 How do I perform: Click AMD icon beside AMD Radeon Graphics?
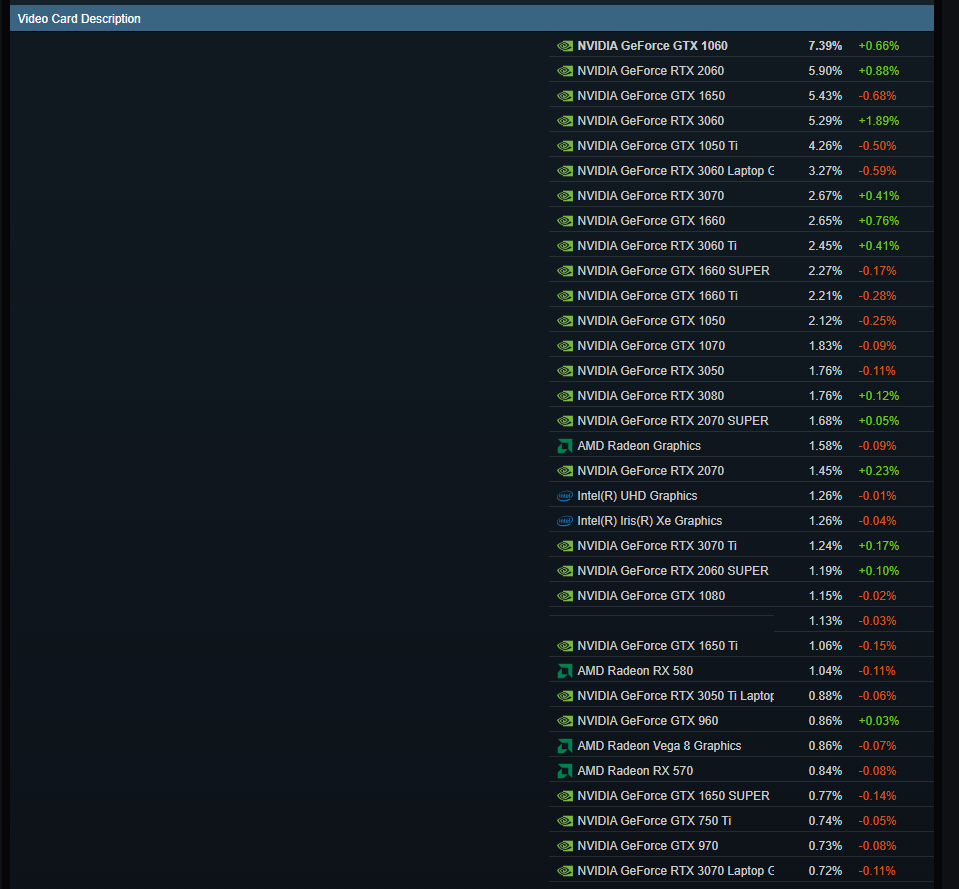click(565, 446)
